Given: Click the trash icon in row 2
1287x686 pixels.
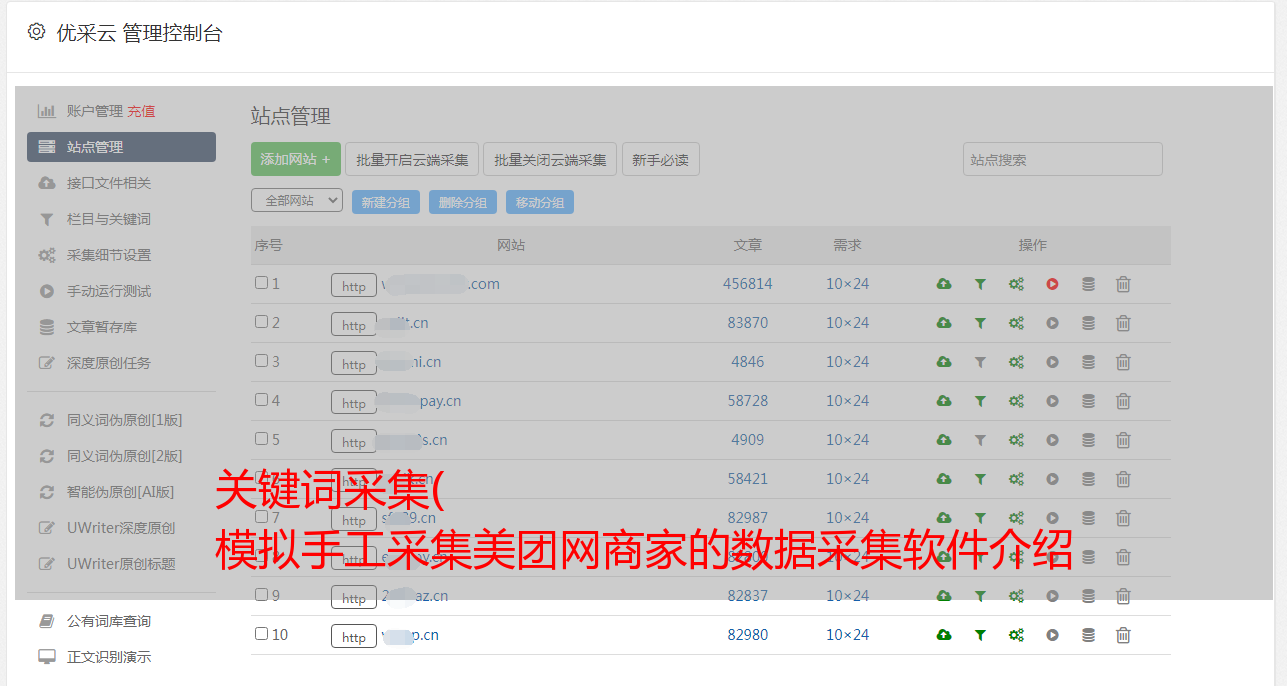Looking at the screenshot, I should (x=1123, y=323).
